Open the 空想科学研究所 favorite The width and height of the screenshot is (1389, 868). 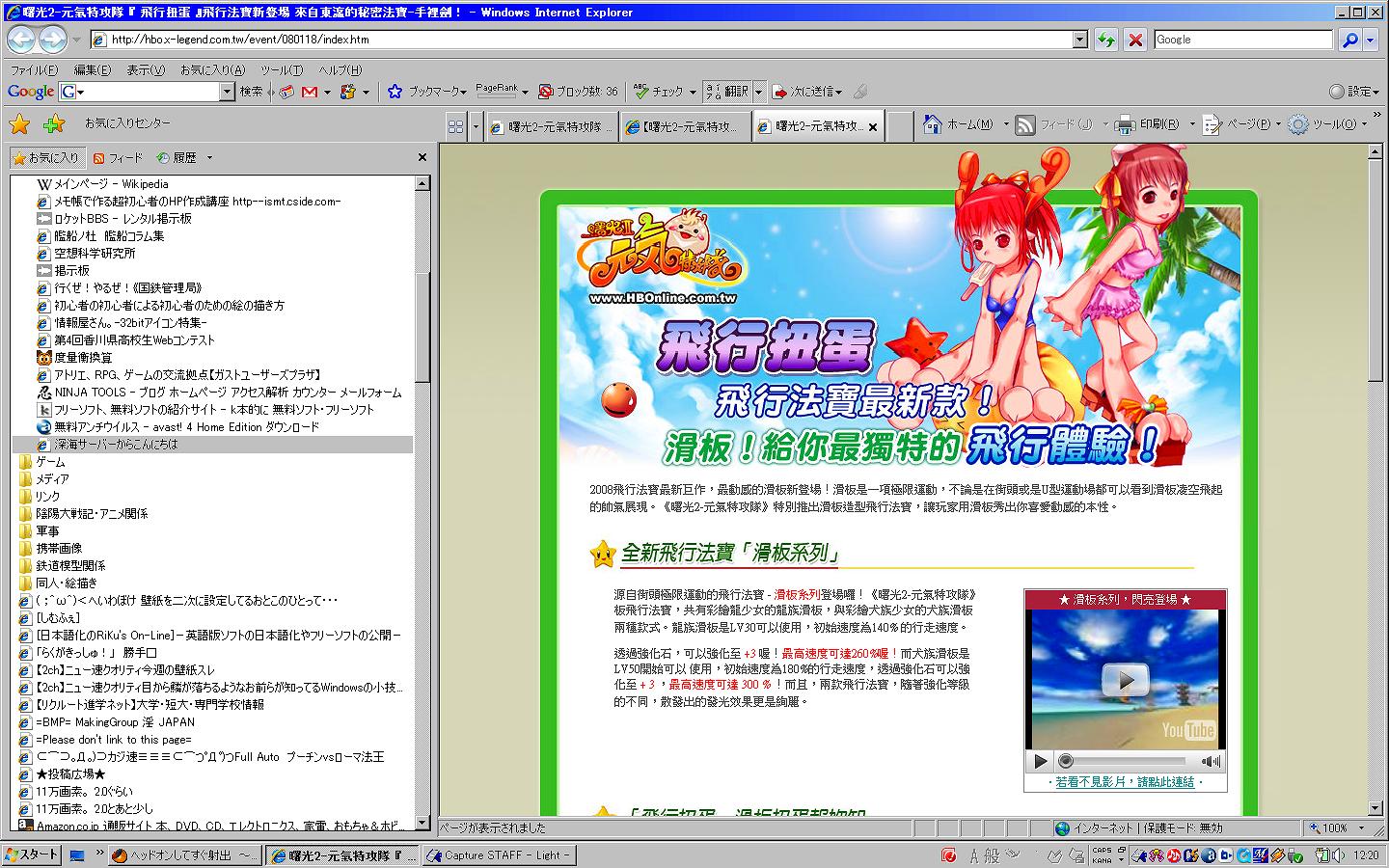coord(86,254)
